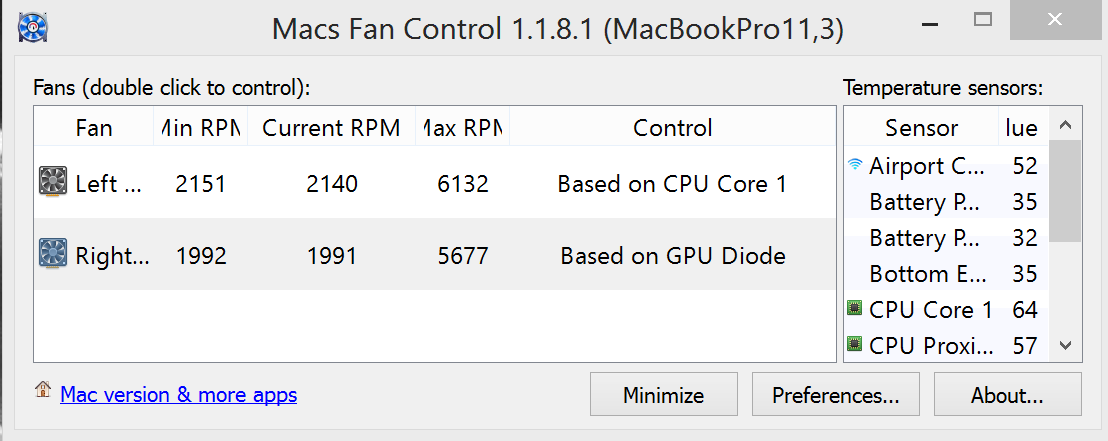1108x441 pixels.
Task: Click the Macs Fan Control app icon
Action: [x=33, y=28]
